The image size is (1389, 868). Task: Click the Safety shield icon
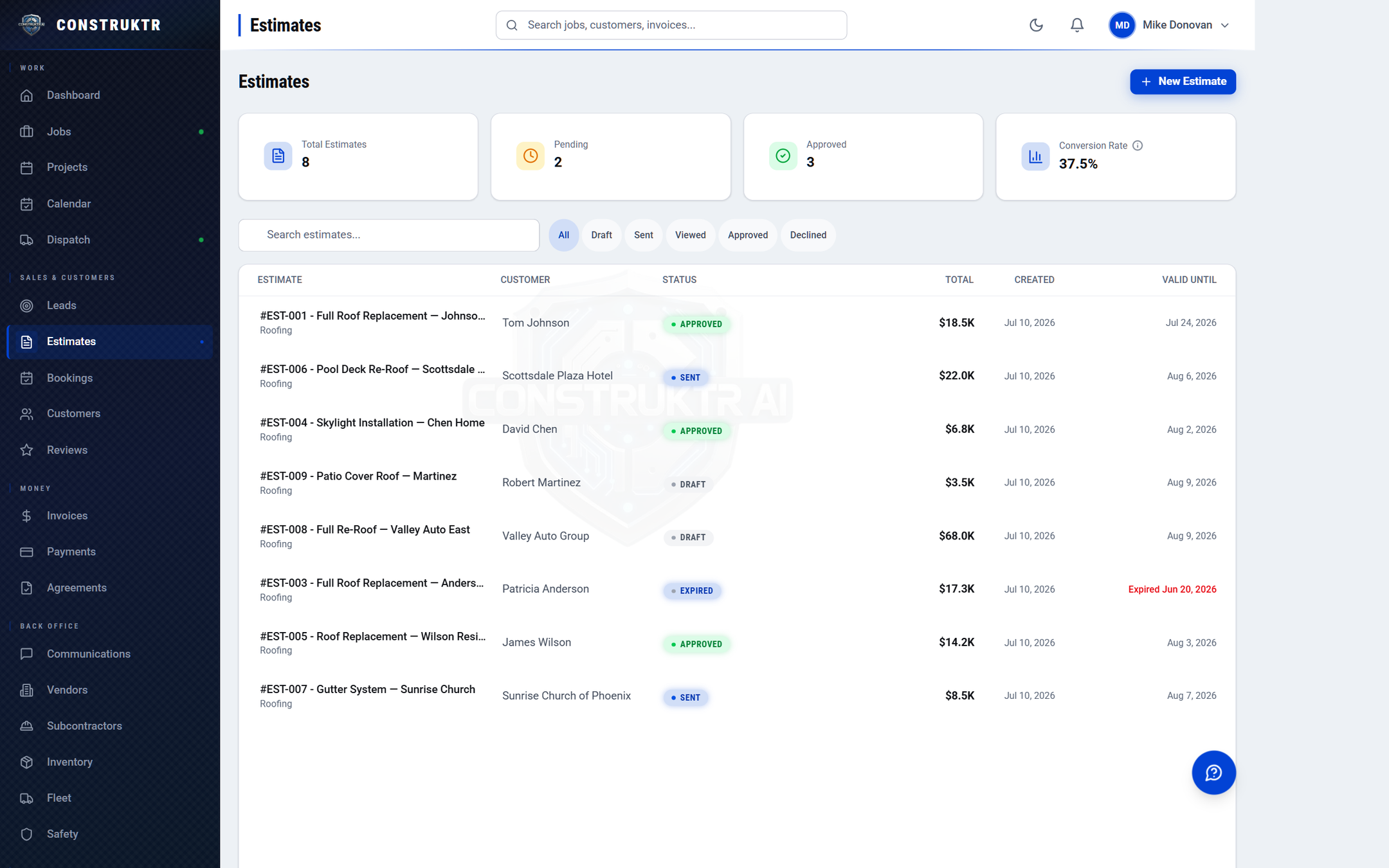tap(26, 834)
